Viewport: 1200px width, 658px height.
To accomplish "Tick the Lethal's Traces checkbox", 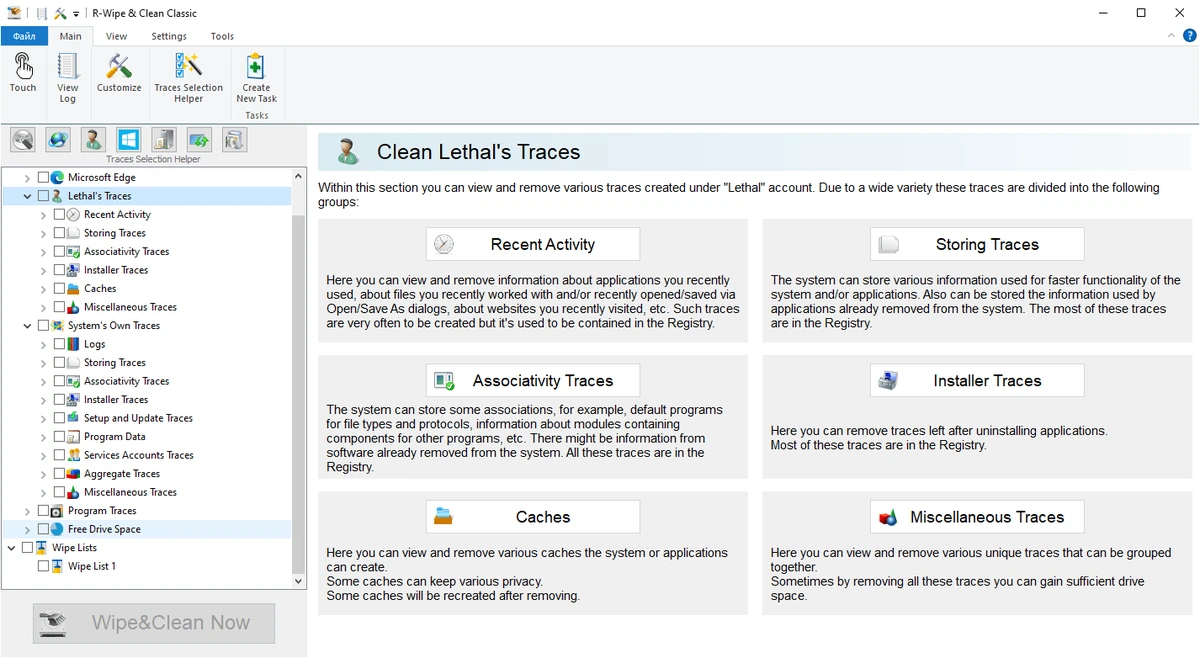I will [43, 196].
